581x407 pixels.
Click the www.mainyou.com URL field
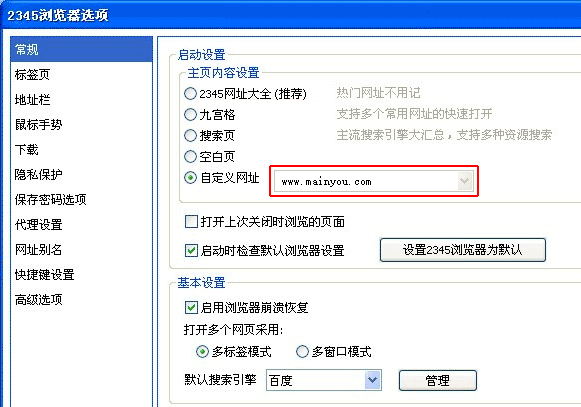click(374, 181)
